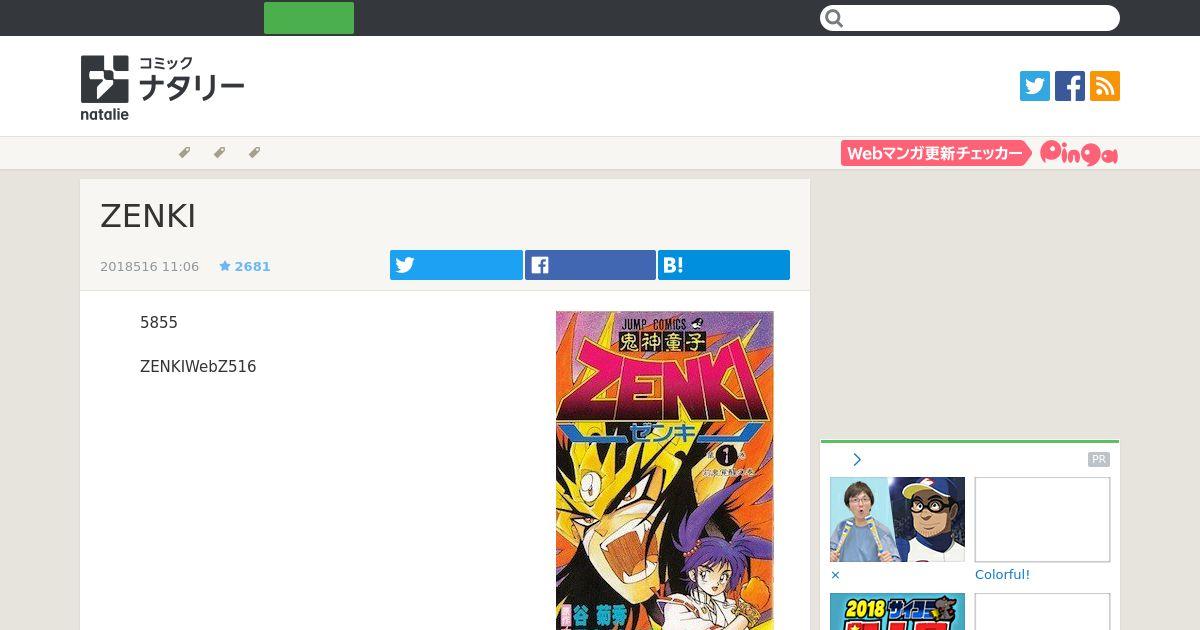Open the Colorful! link in sidebar
The image size is (1200, 630).
coord(1002,575)
